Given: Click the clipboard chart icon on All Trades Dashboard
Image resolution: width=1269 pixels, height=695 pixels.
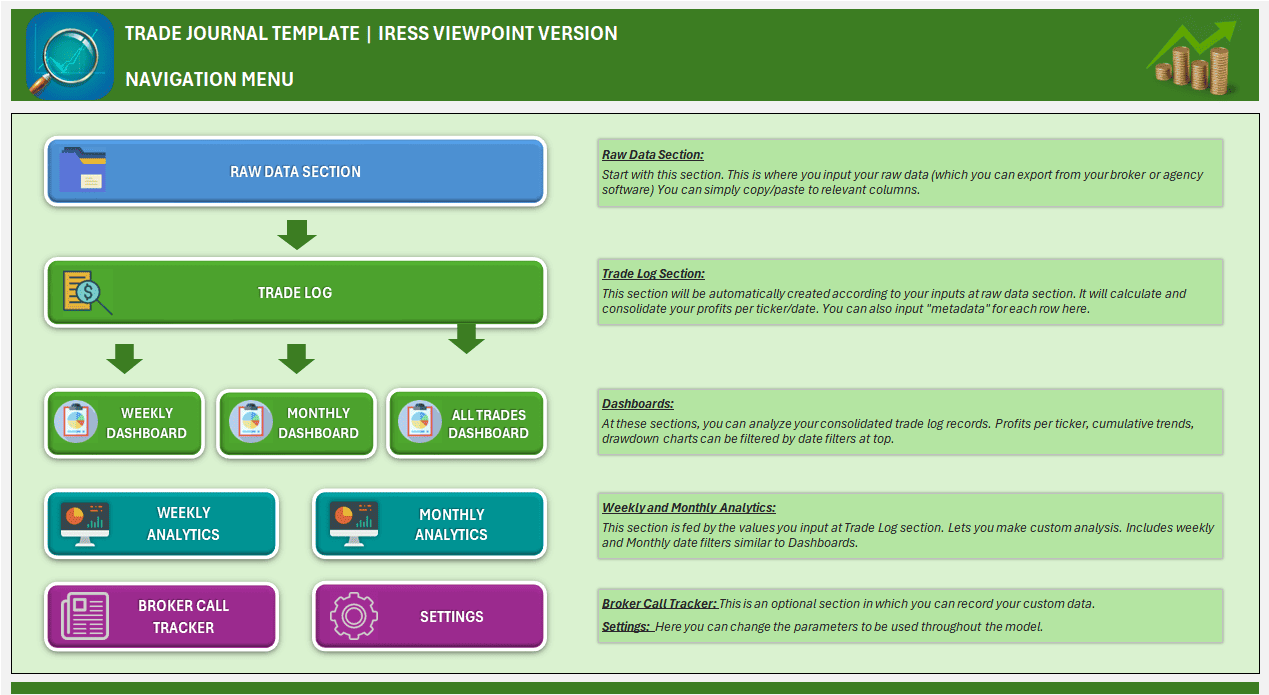Looking at the screenshot, I should (418, 423).
